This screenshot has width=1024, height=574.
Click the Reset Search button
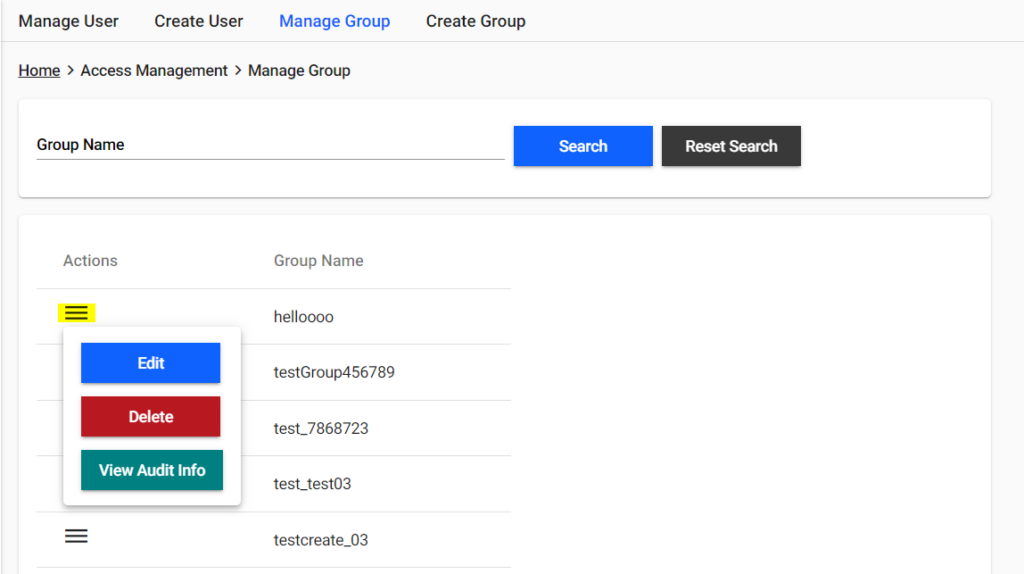731,146
